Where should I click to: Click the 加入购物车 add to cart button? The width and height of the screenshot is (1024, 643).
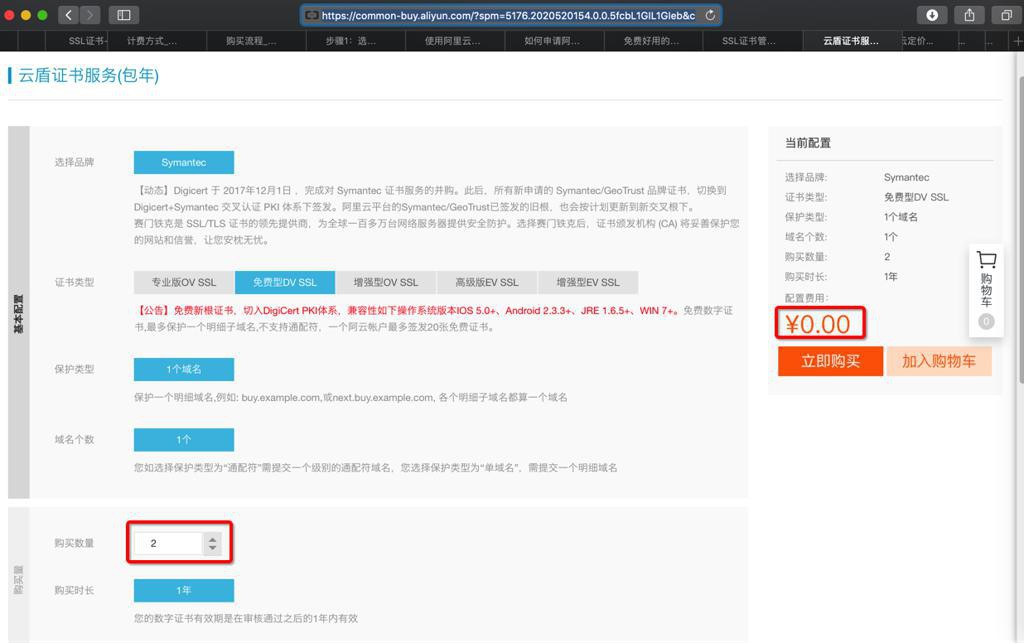pos(938,361)
